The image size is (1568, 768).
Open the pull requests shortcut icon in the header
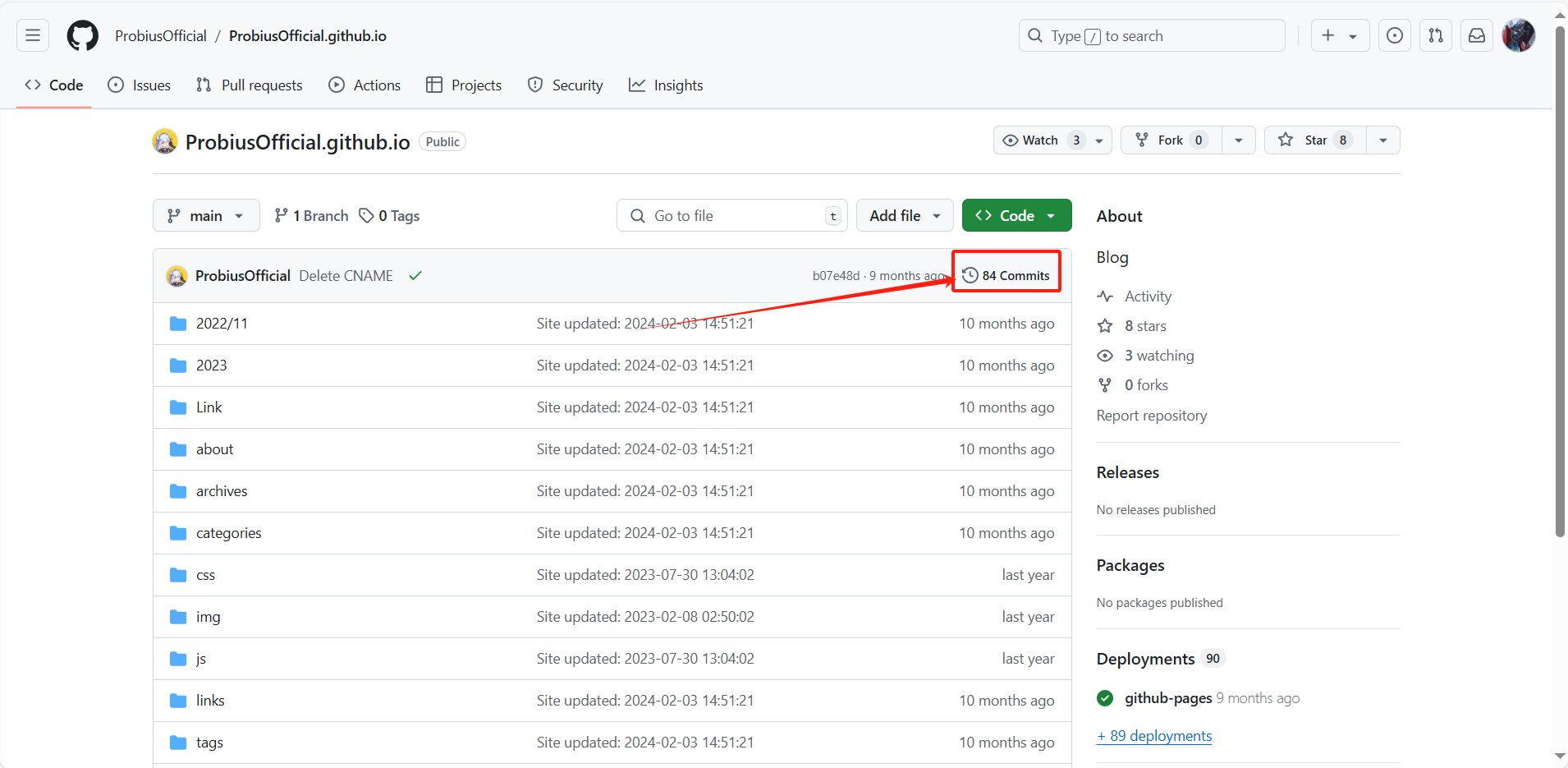[x=1435, y=35]
